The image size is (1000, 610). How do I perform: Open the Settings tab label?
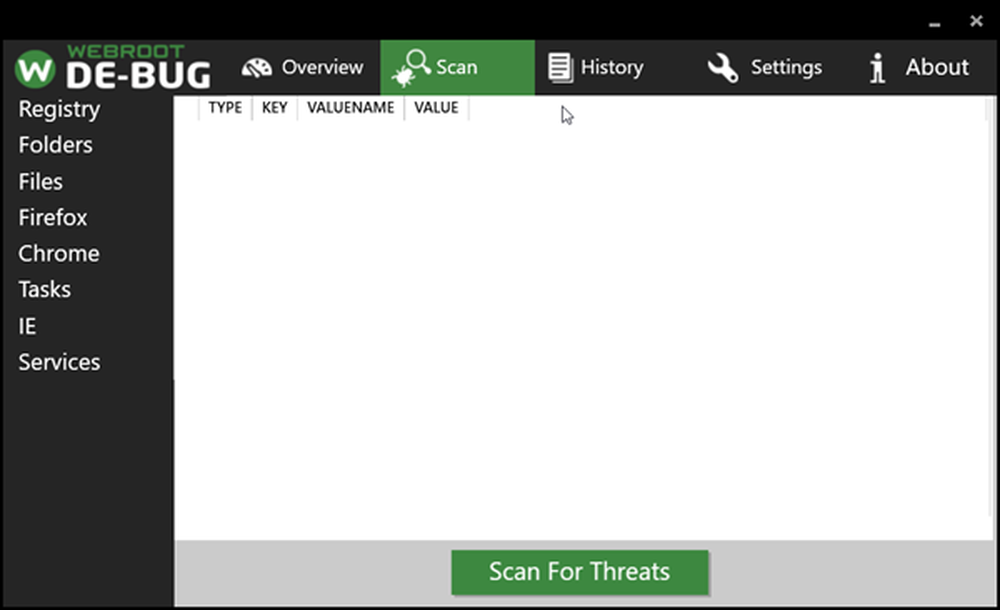[x=786, y=68]
